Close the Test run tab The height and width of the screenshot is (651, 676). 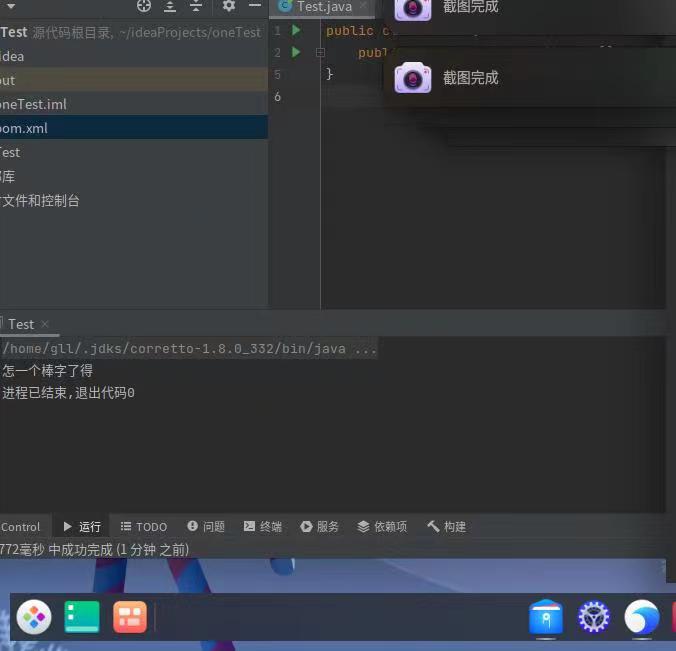coord(44,324)
